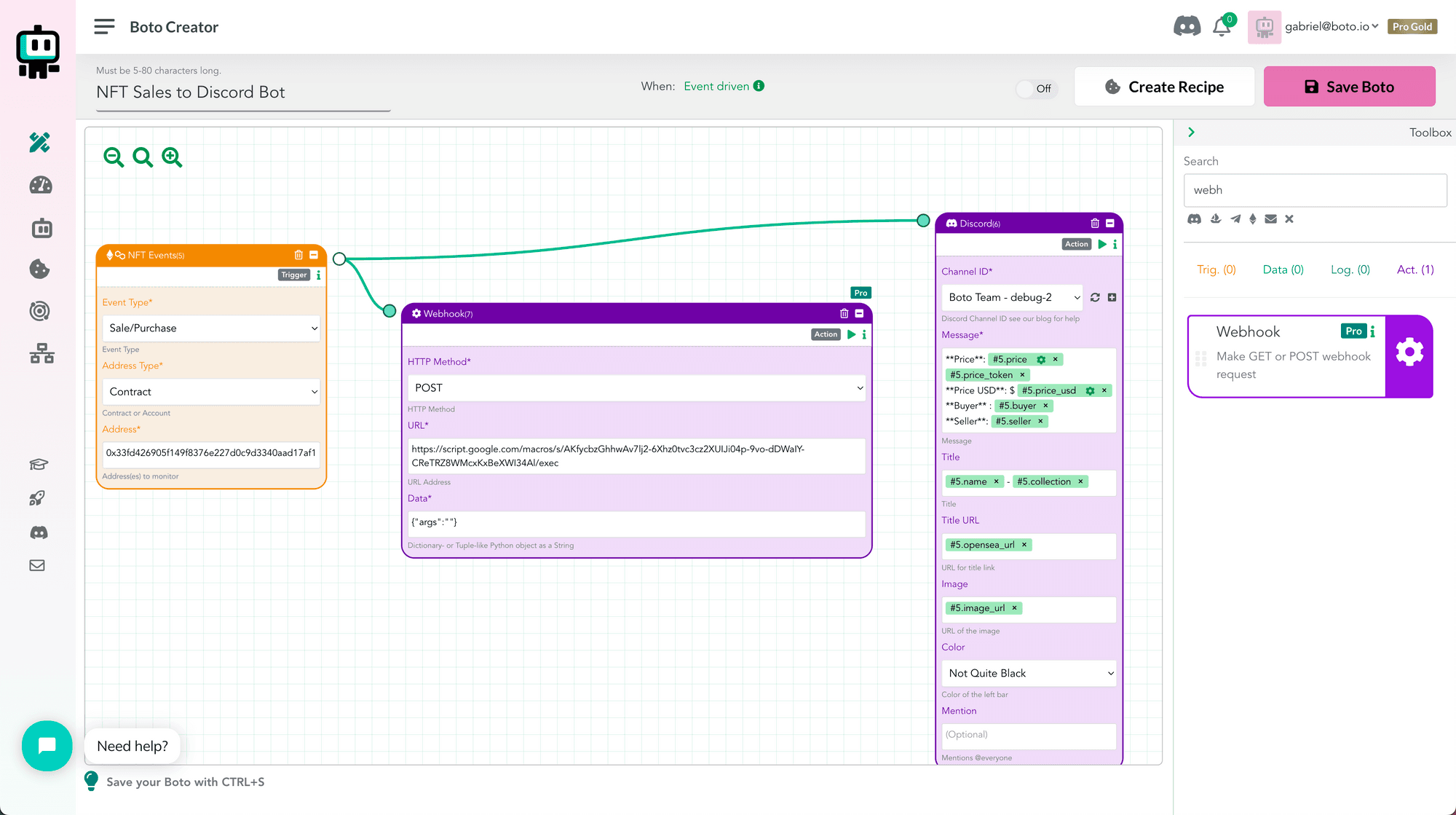
Task: Click the Save Boto button
Action: point(1350,87)
